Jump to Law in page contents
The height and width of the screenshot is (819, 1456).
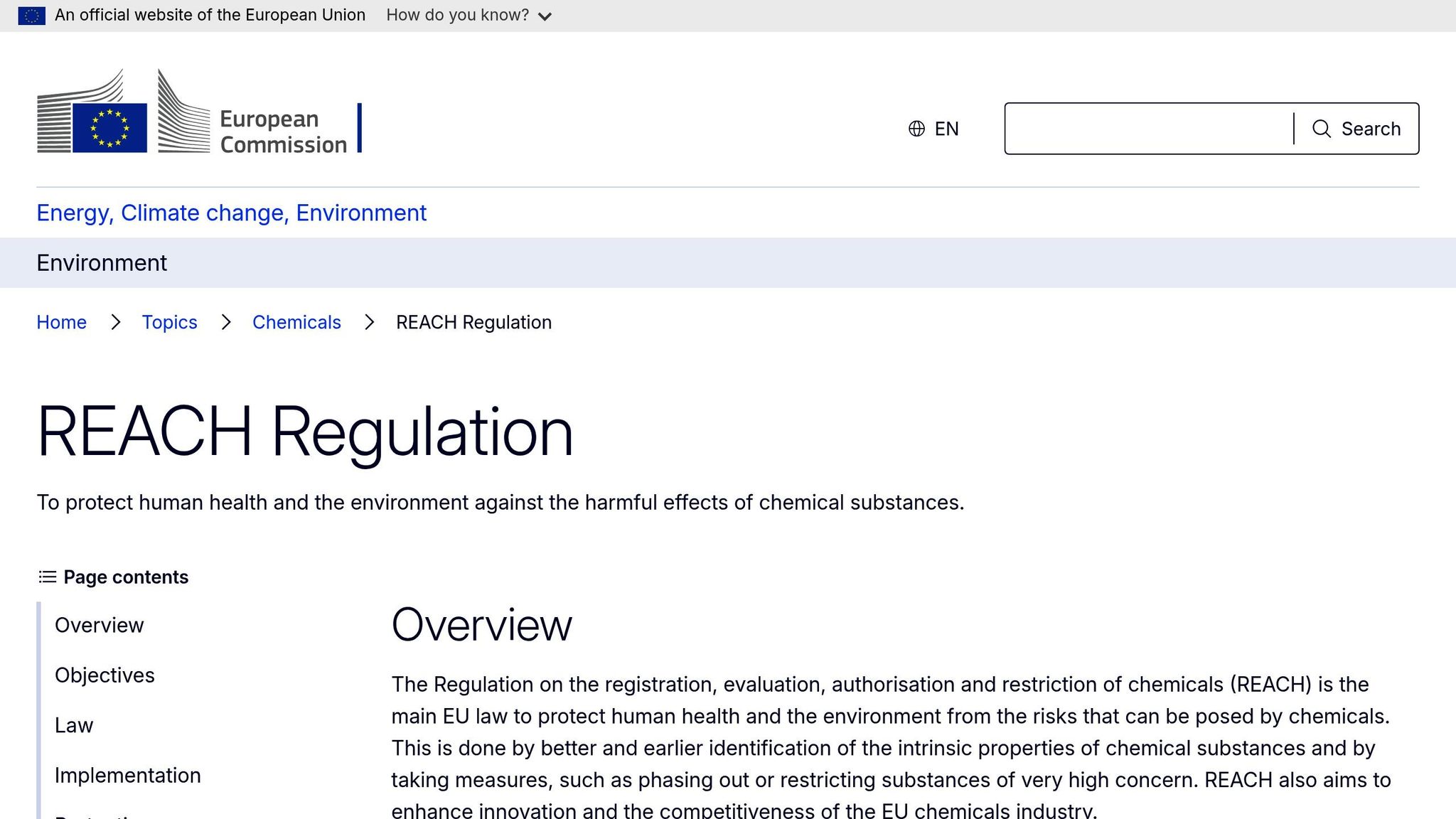[74, 725]
